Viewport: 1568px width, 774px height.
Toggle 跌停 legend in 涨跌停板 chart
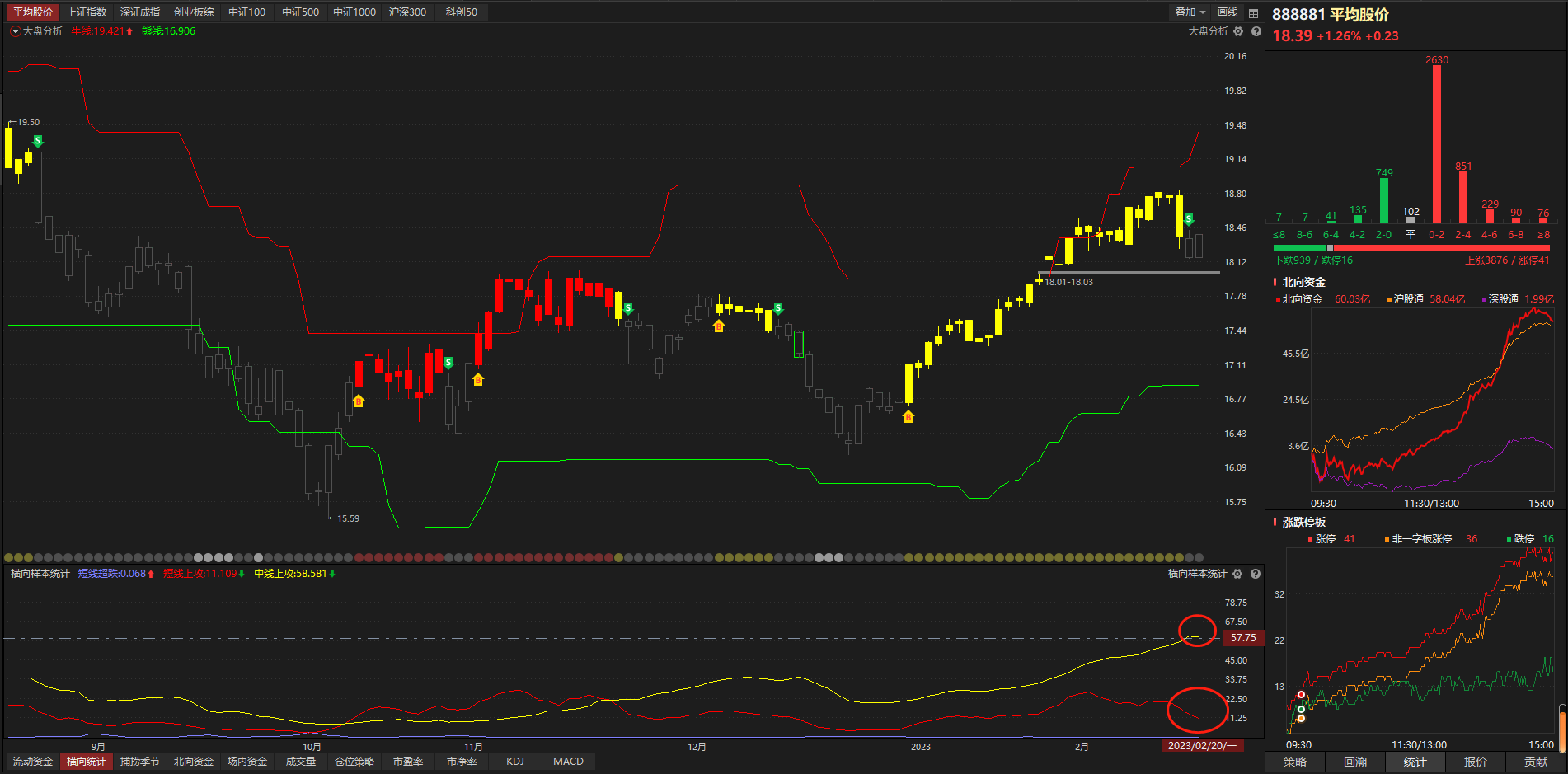(x=1530, y=539)
